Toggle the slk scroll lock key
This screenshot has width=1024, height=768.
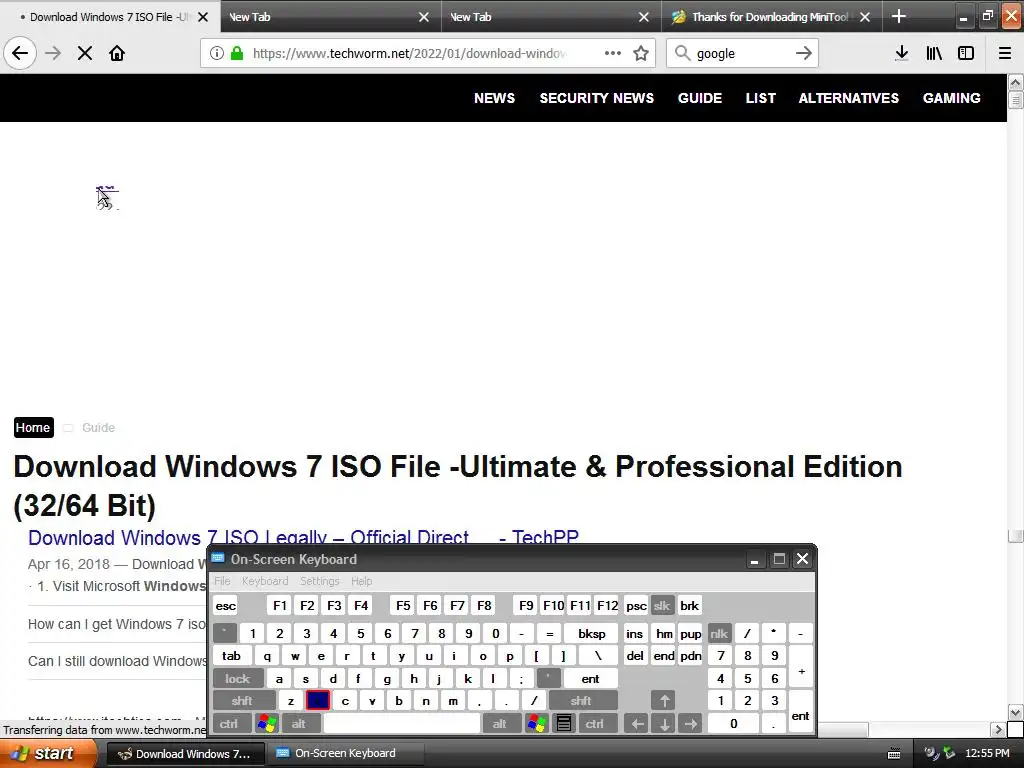click(x=662, y=605)
